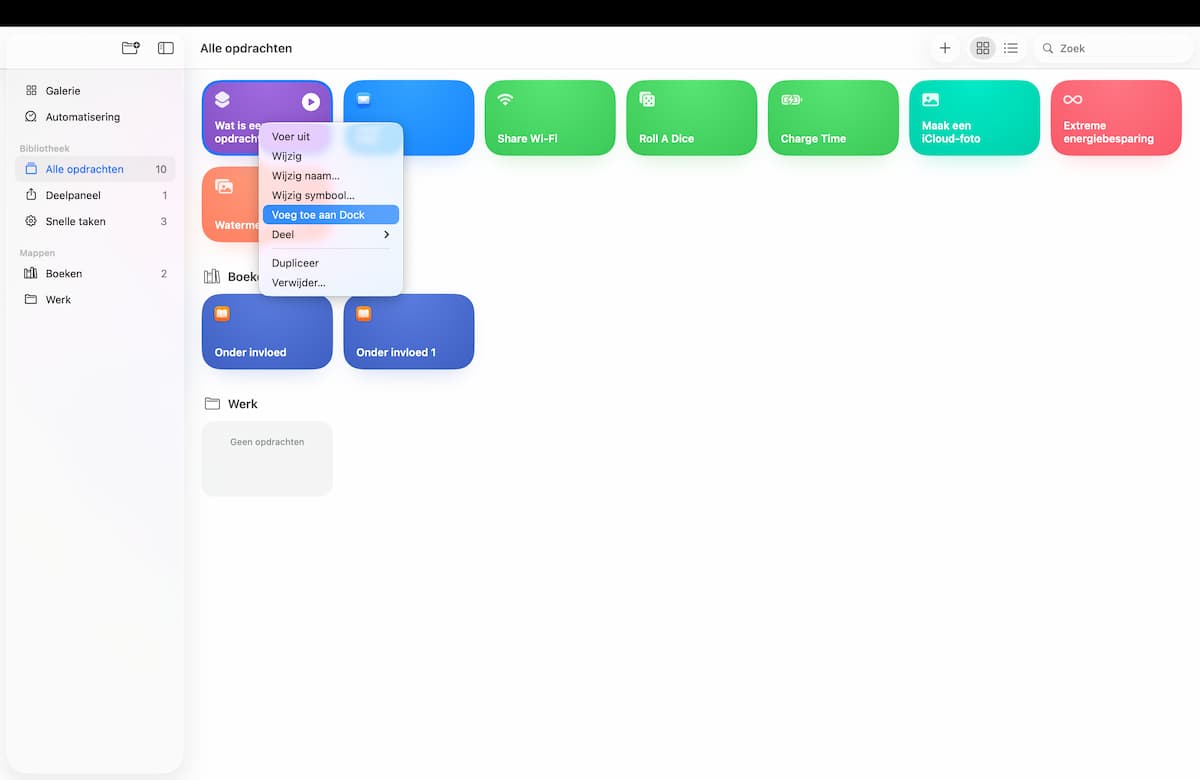1200x780 pixels.
Task: Toggle the sidebar visibility icon
Action: 166,48
